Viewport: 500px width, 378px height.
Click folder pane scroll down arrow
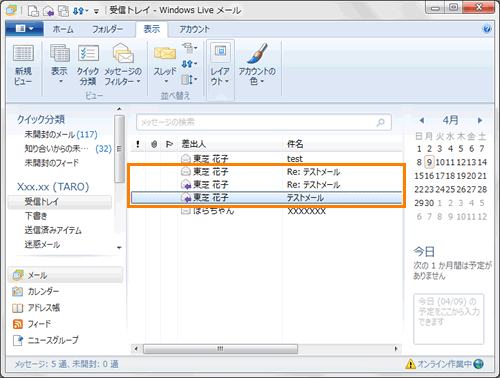pos(119,248)
